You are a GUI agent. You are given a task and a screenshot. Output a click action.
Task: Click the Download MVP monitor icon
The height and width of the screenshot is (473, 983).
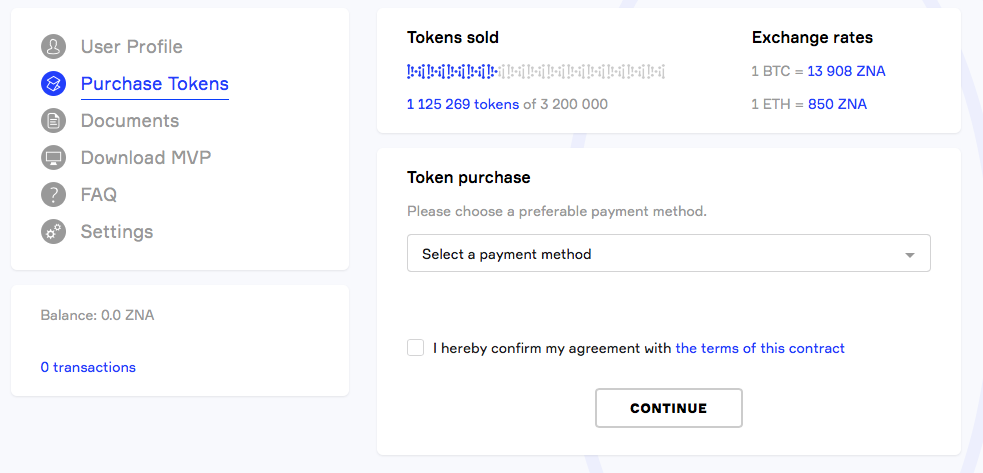(53, 158)
